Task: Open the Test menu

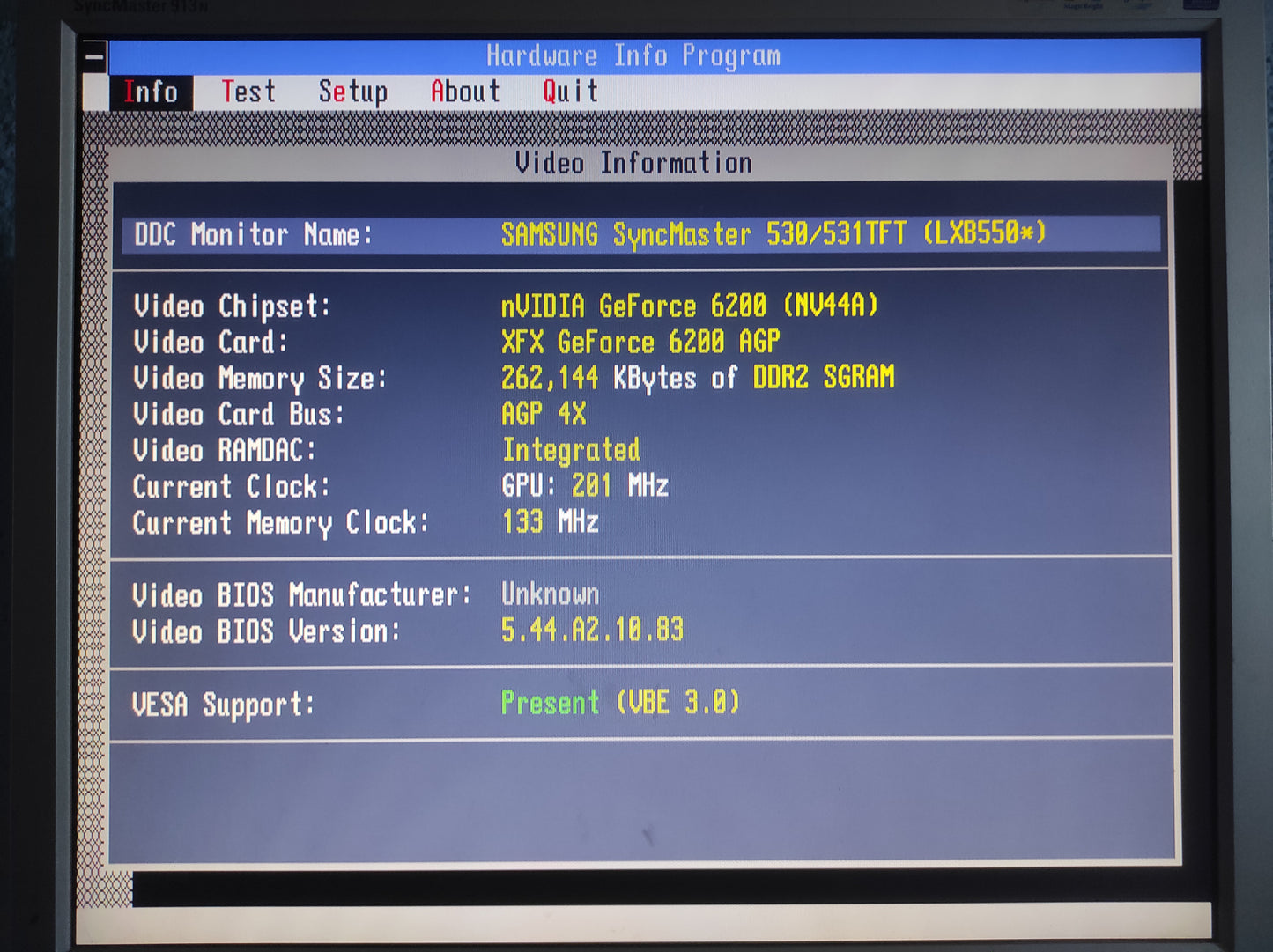Action: coord(248,92)
